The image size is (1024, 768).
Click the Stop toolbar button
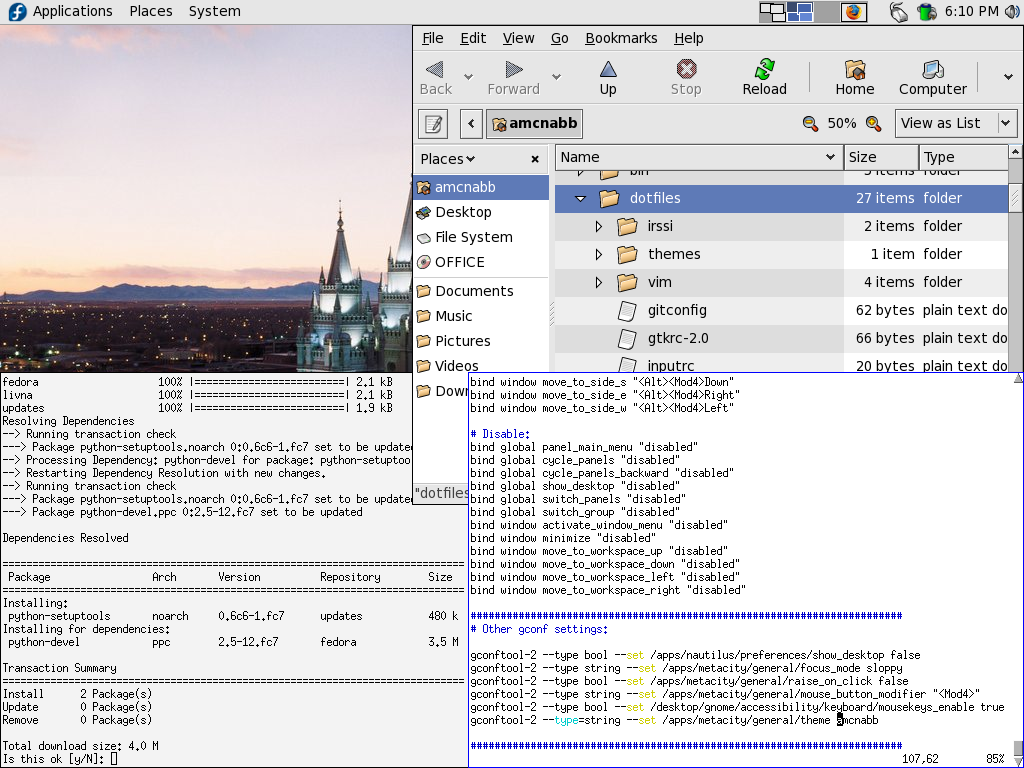pyautogui.click(x=686, y=77)
